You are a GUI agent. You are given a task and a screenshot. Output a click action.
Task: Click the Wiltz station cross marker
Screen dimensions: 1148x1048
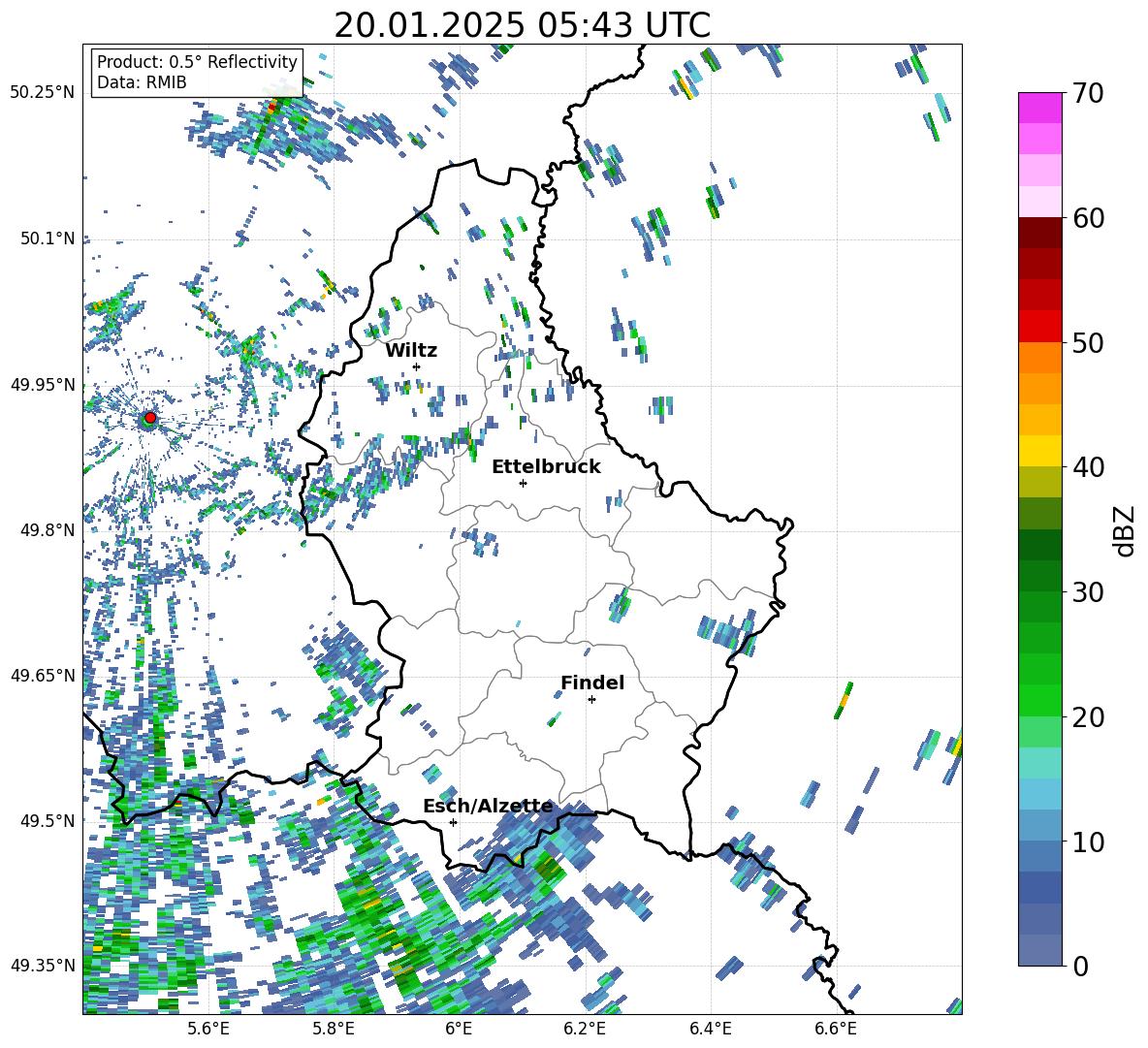[417, 366]
